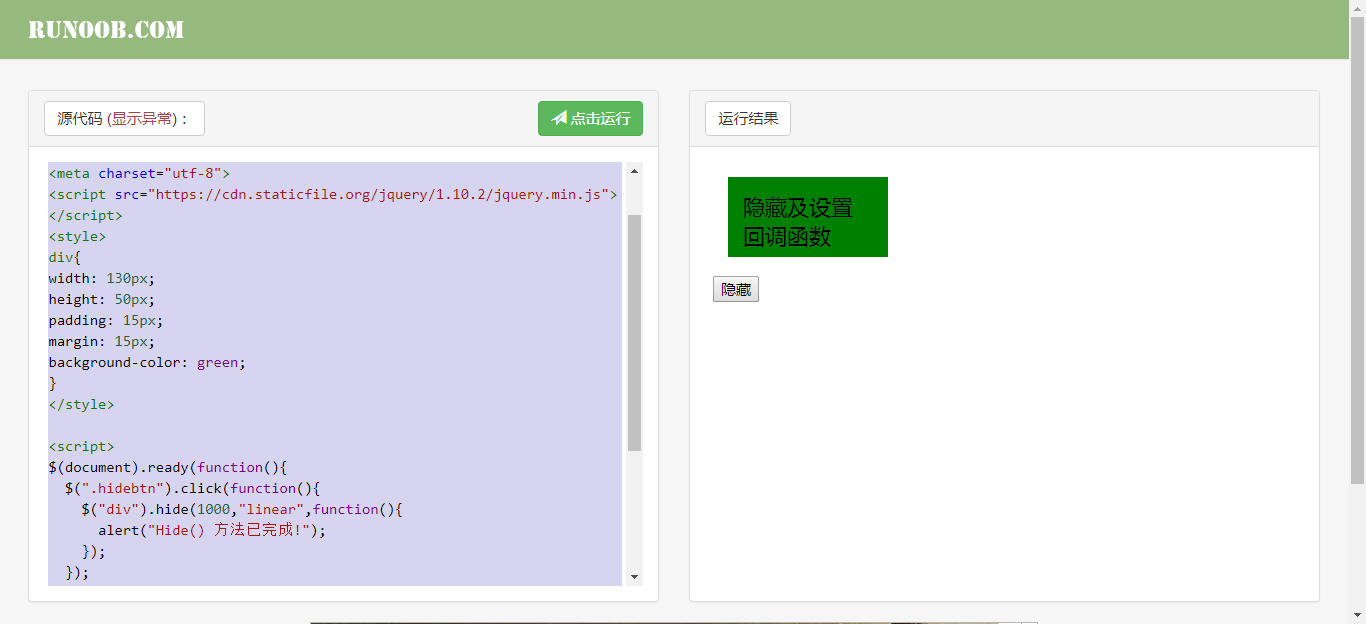The image size is (1366, 624).
Task: Click the page scrollbar down arrow
Action: click(1357, 616)
